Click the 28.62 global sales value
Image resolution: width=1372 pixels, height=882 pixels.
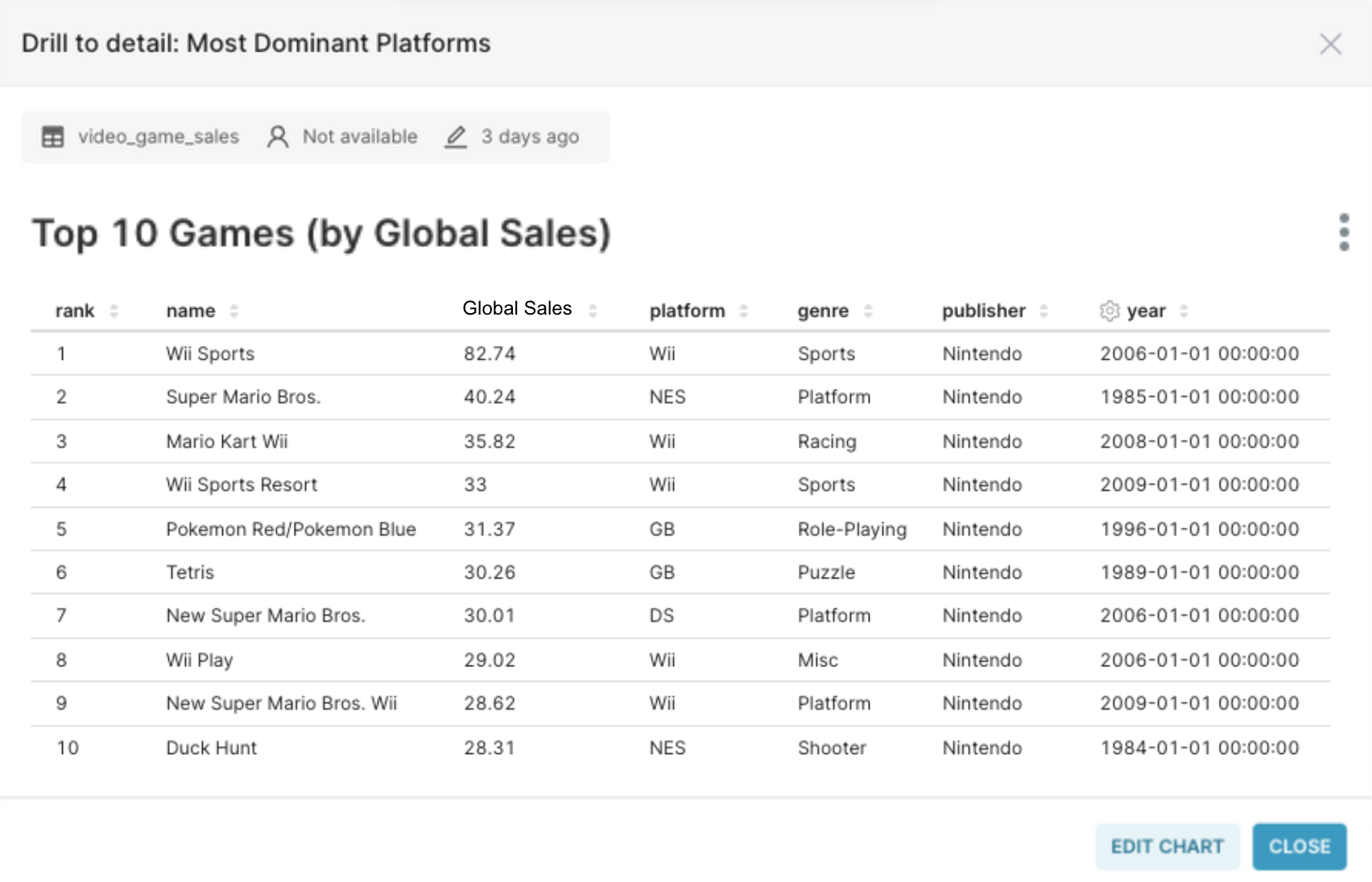490,703
